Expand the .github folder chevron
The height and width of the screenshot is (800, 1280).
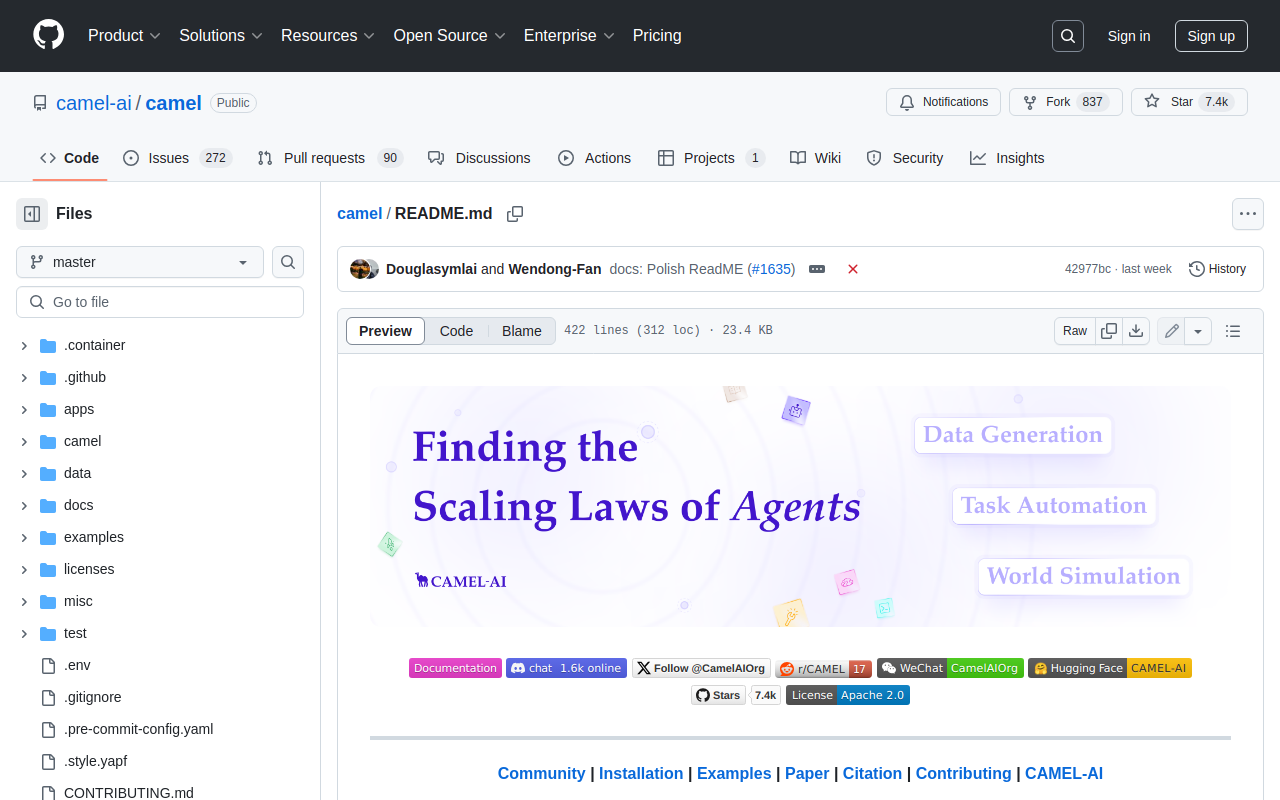(24, 377)
